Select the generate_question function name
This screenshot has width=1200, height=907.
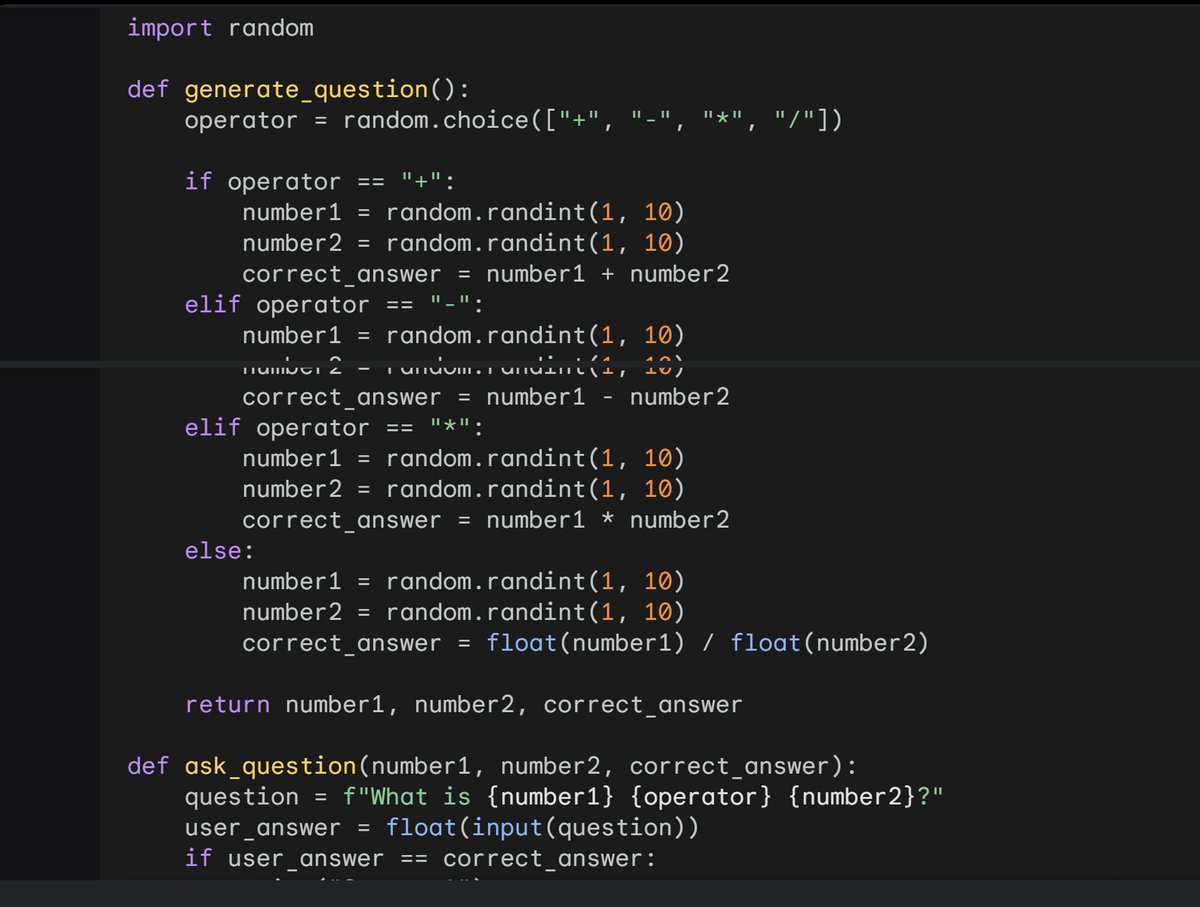(x=305, y=89)
